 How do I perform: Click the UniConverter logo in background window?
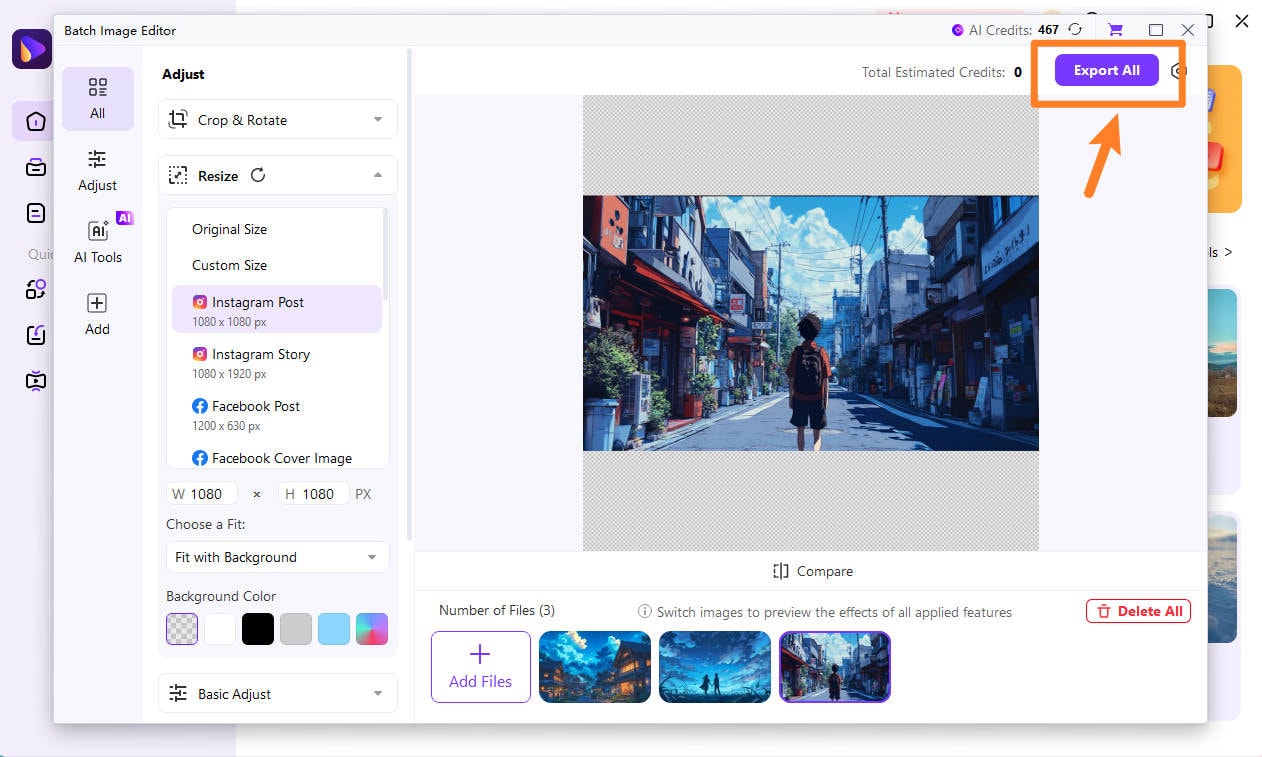[x=31, y=49]
